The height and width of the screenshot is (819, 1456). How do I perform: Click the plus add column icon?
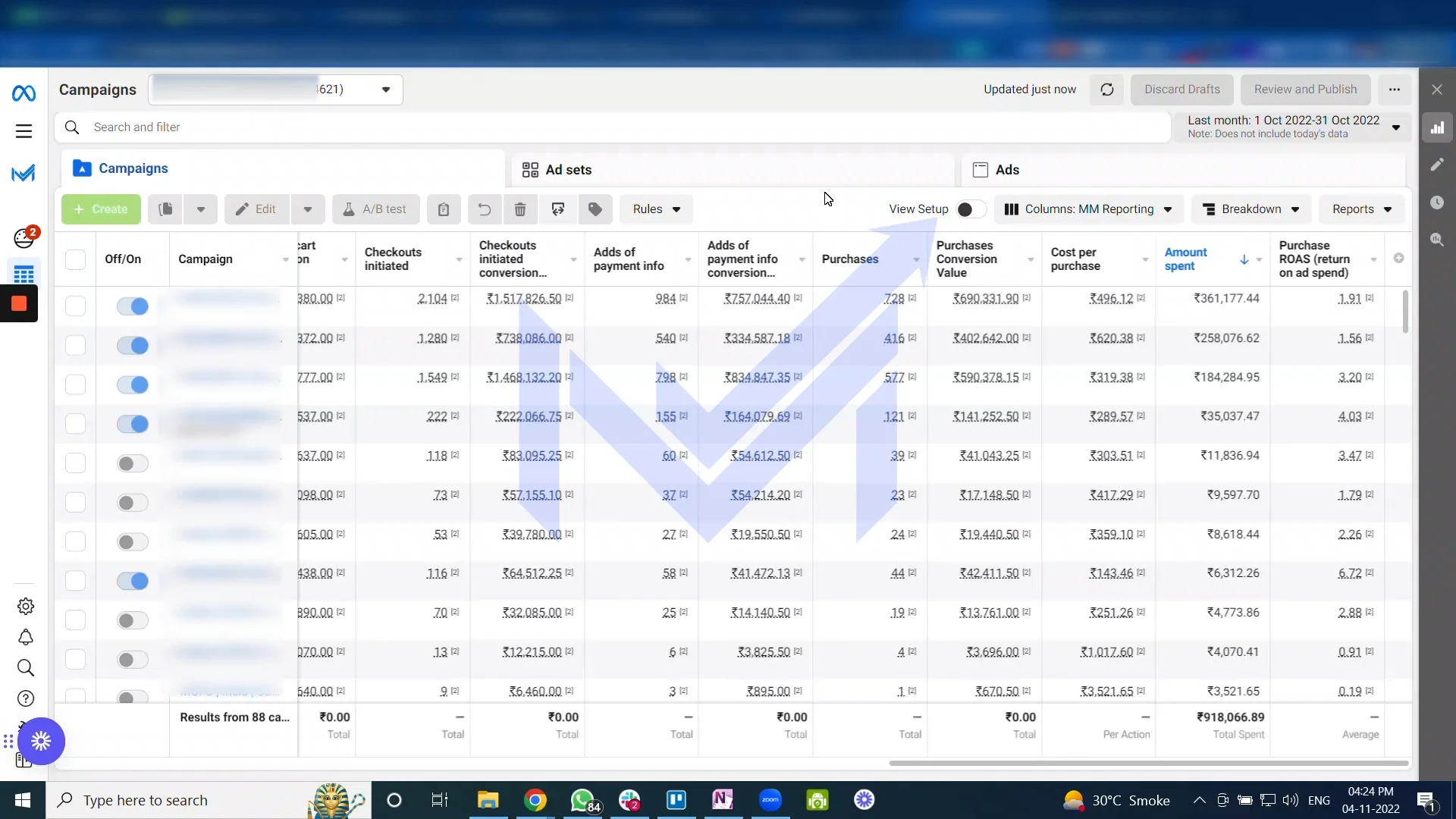tap(1399, 259)
